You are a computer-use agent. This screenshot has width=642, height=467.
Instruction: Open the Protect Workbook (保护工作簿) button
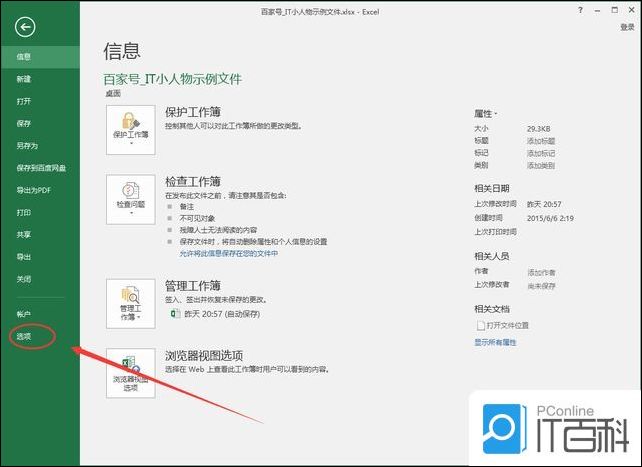click(131, 130)
